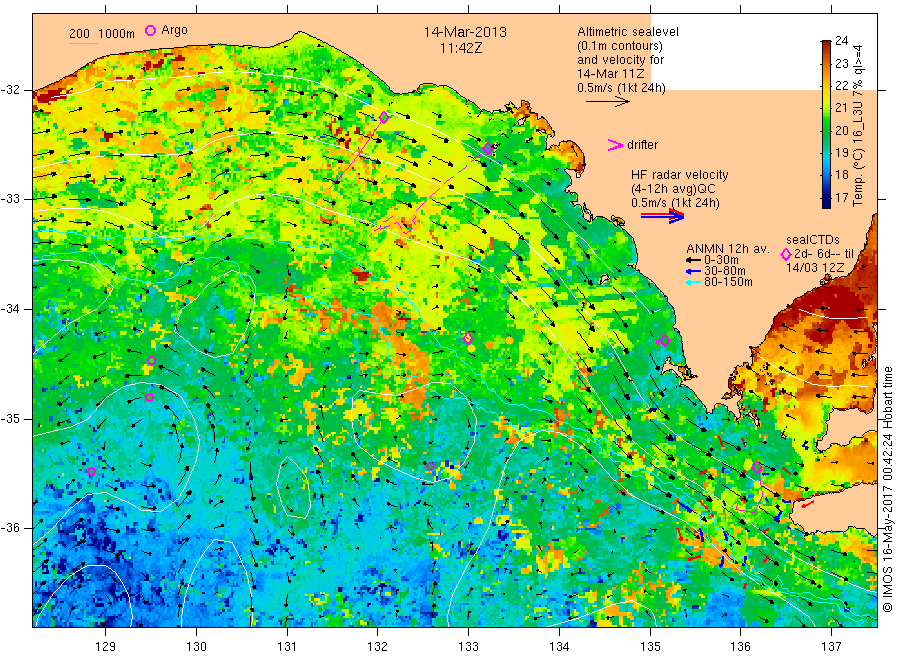Click the longitude label 135
The width and height of the screenshot is (900, 660).
[650, 647]
